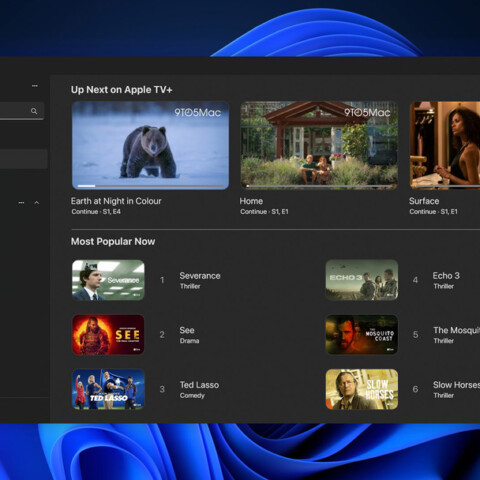The image size is (480, 480).
Task: Click 'Thriller' genre under Severance
Action: [190, 286]
